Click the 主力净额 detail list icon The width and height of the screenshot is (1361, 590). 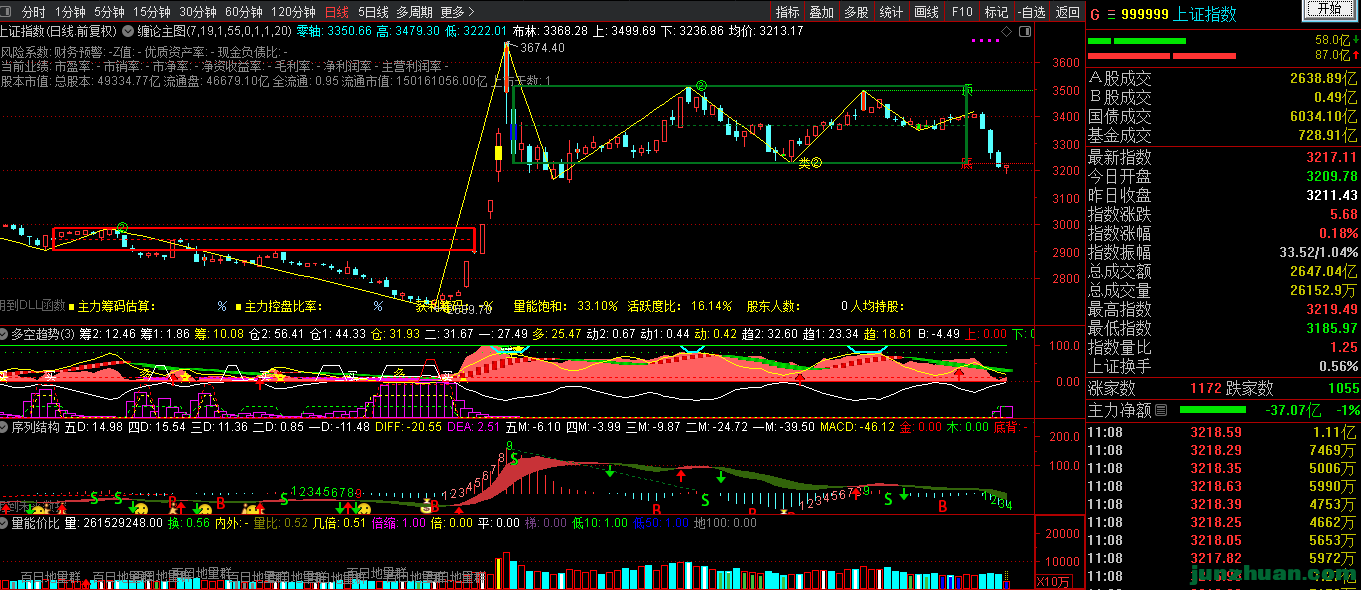pyautogui.click(x=1161, y=410)
